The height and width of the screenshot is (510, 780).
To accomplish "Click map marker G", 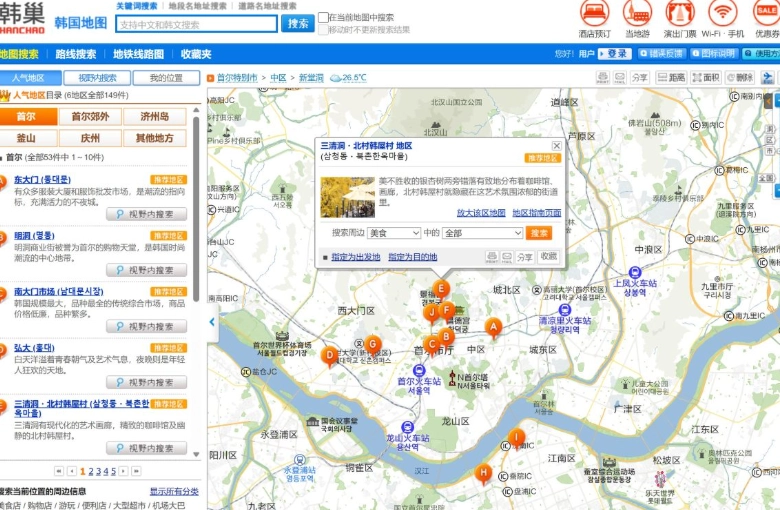I will pos(372,344).
